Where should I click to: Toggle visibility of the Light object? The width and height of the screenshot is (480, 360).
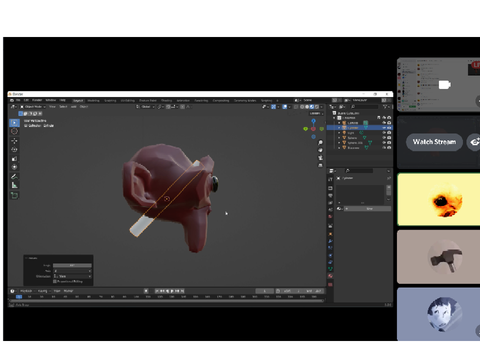tap(384, 133)
